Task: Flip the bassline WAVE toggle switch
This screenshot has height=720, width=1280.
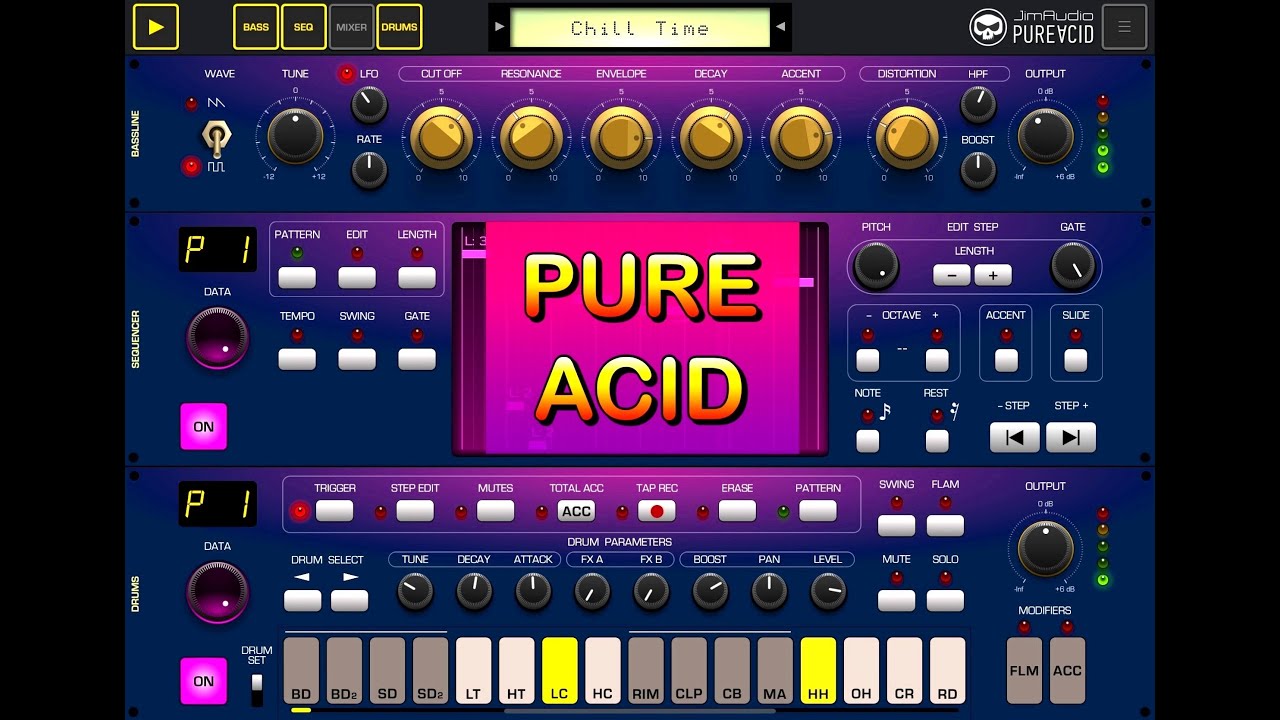Action: pos(216,138)
